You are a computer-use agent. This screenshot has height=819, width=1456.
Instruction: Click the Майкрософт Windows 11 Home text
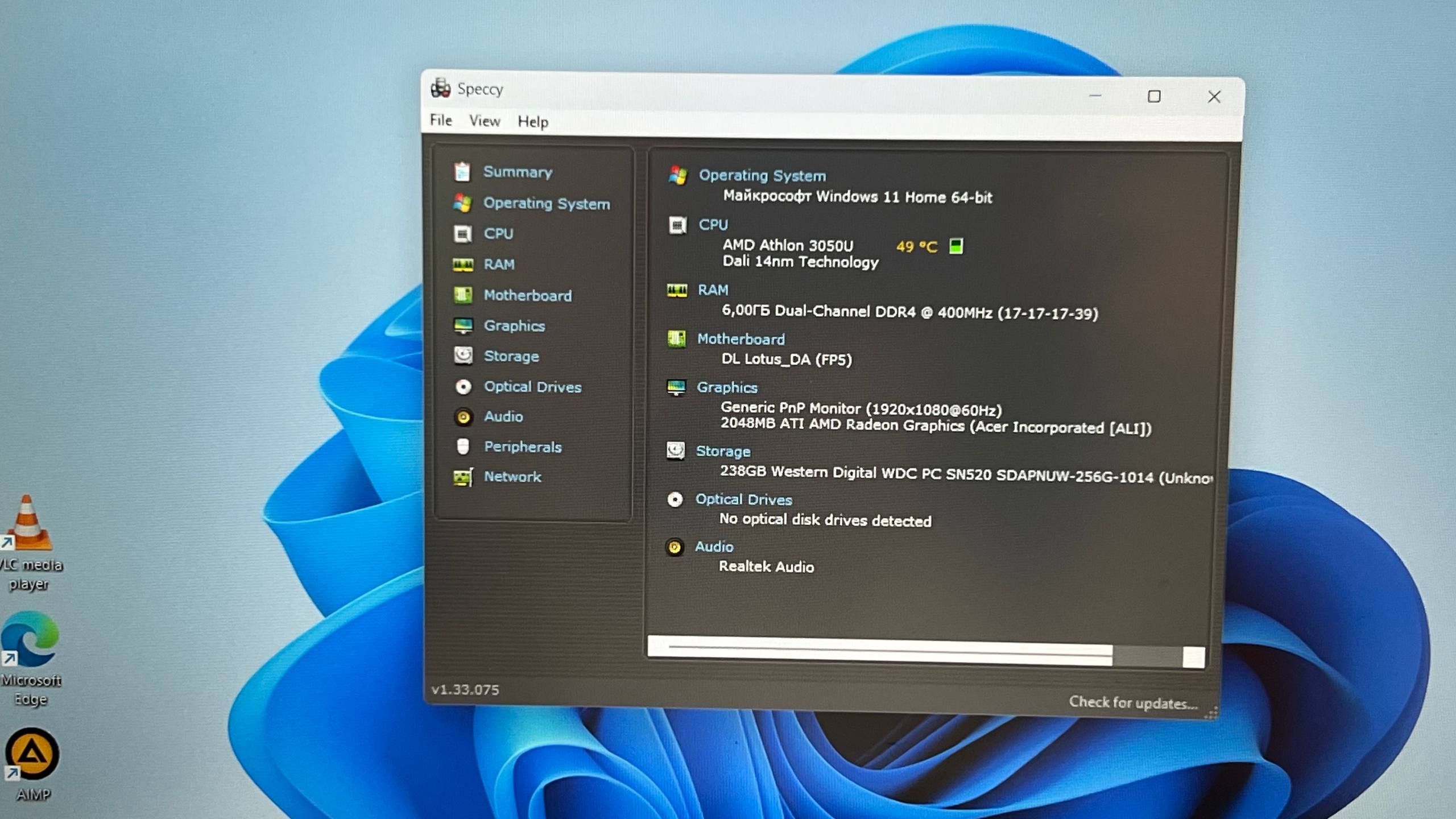[857, 197]
